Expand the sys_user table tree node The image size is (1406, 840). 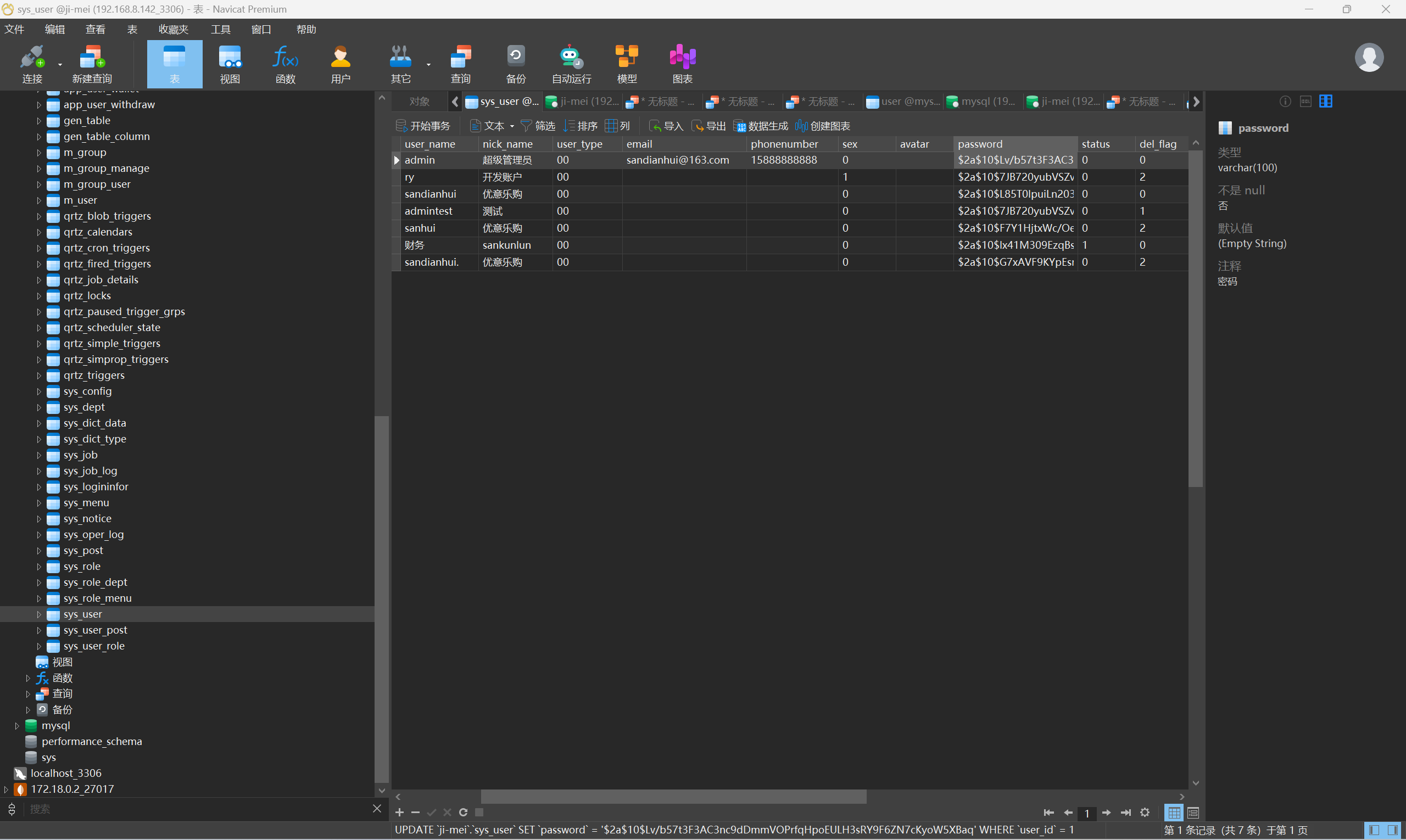click(38, 614)
